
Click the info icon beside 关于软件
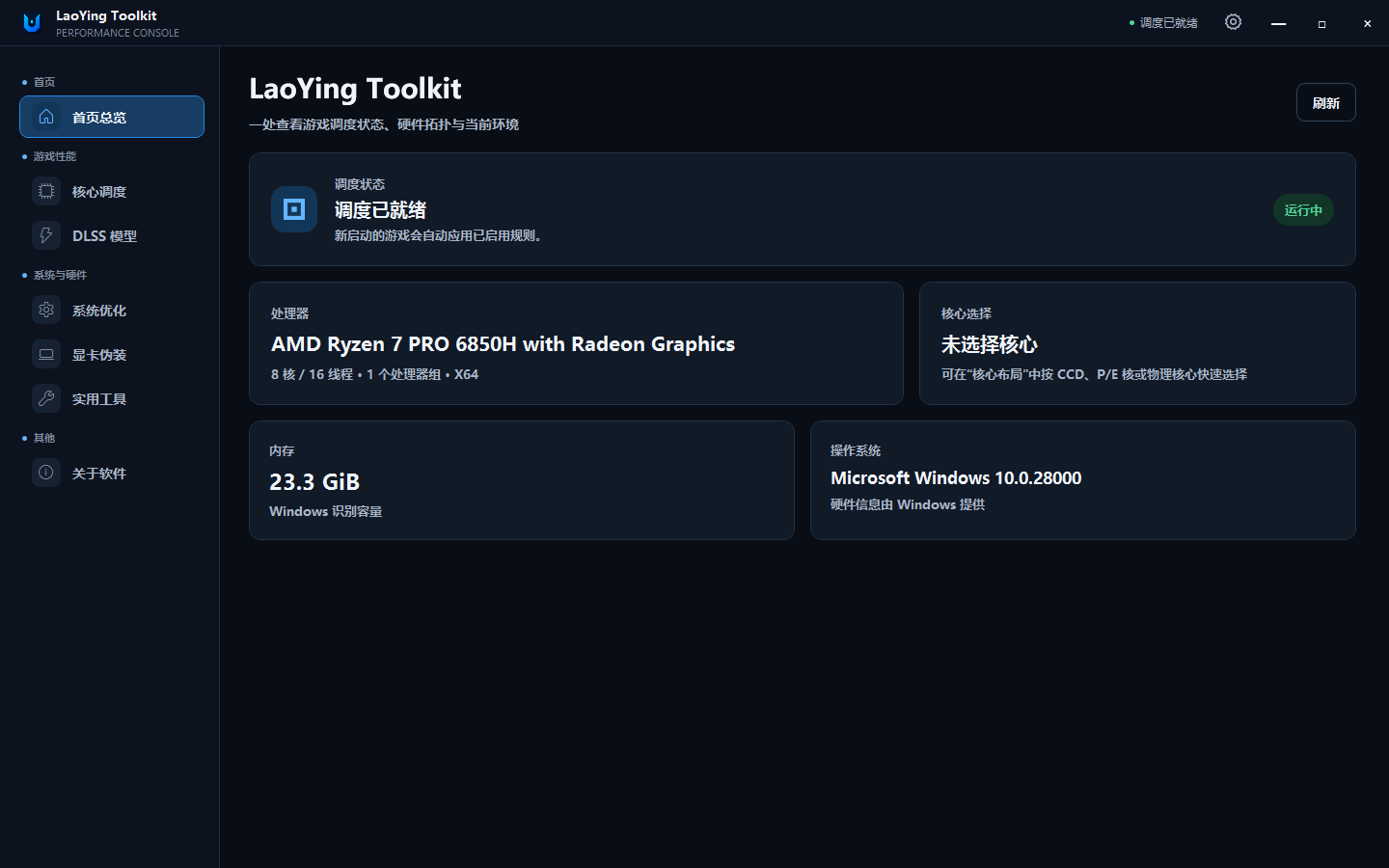point(46,473)
